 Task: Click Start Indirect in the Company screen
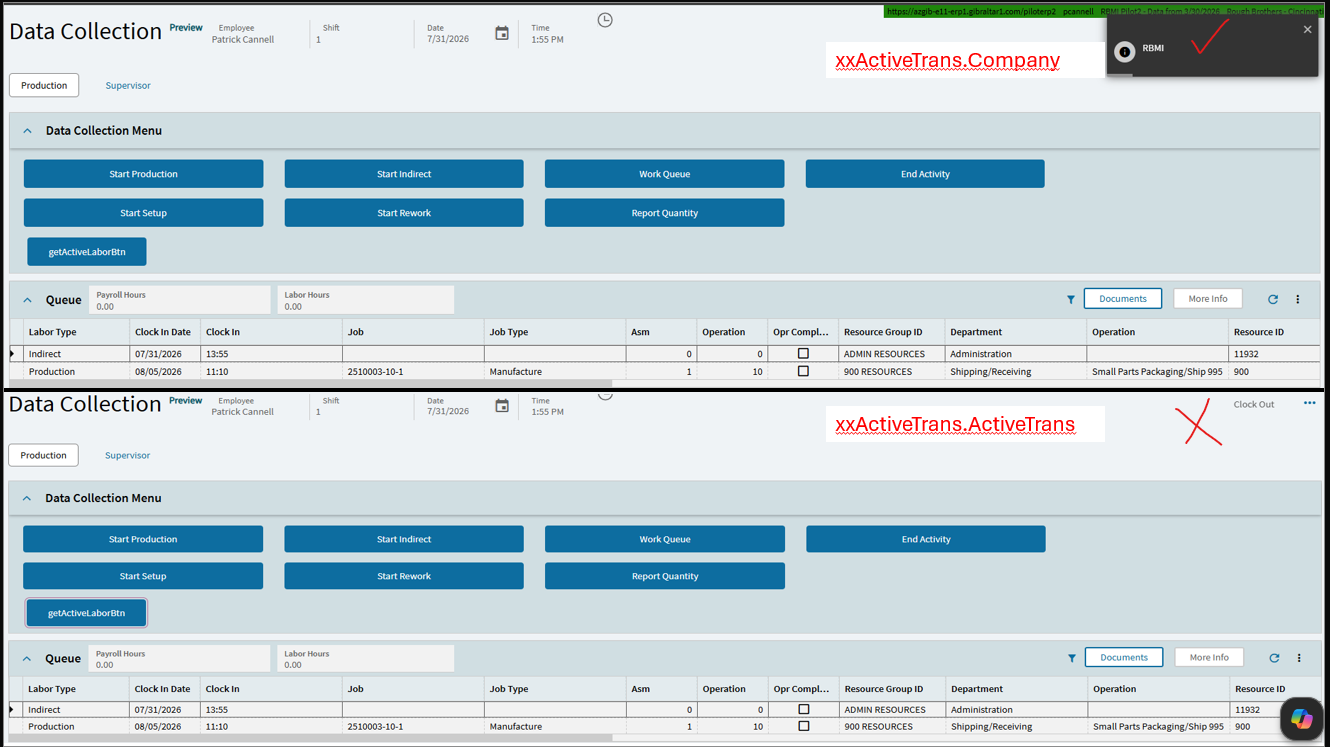[404, 174]
